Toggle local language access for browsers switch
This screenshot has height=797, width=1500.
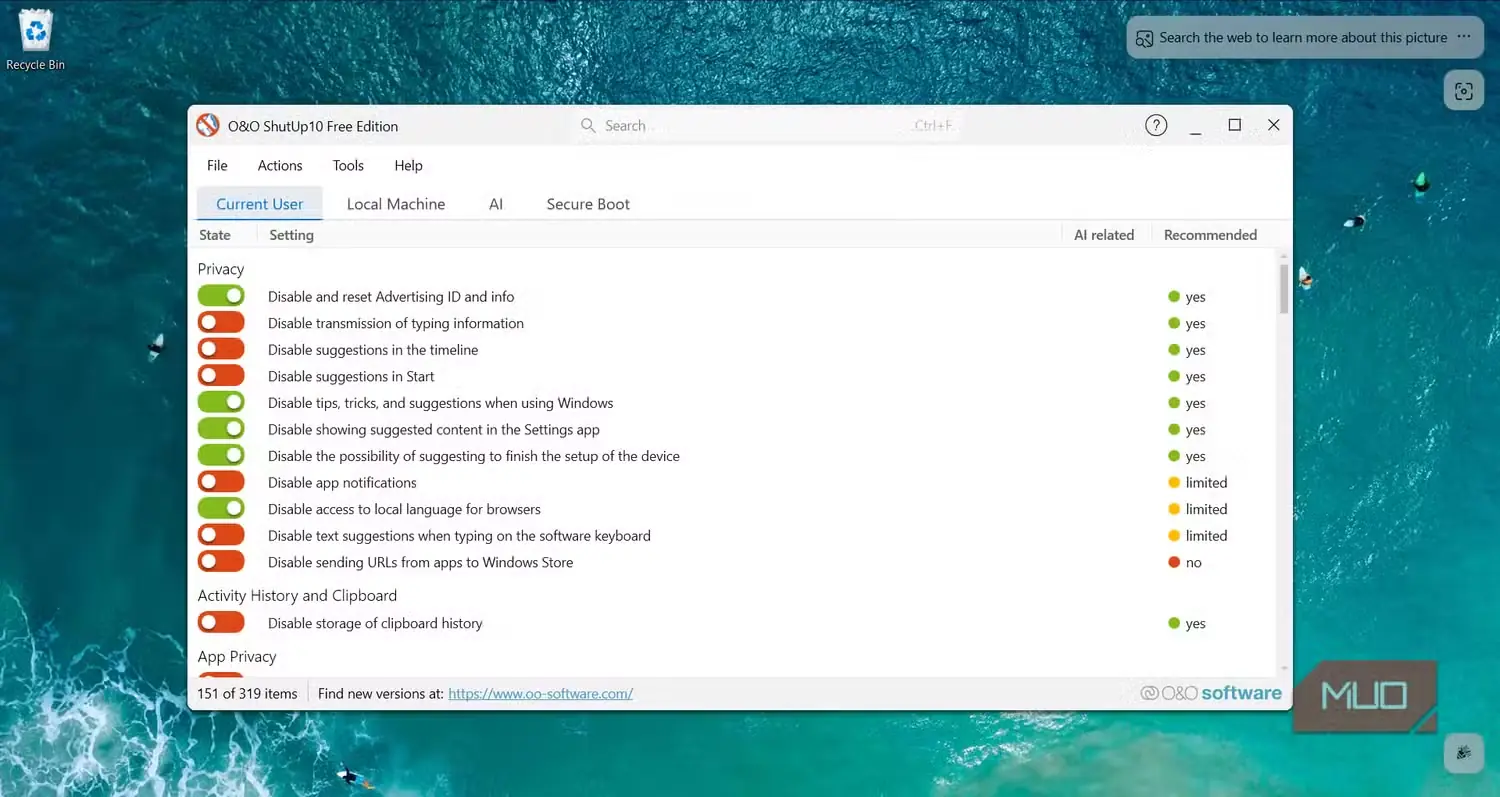[x=221, y=509]
